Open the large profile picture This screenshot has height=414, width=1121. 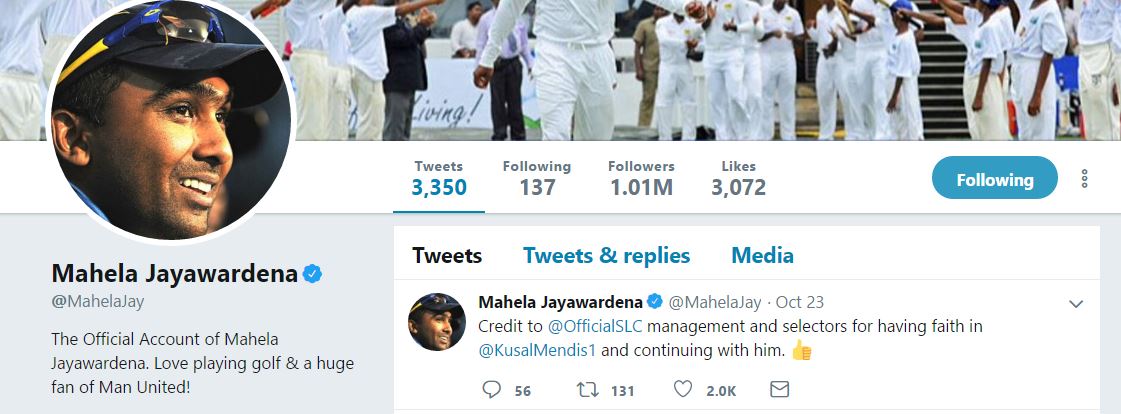click(x=170, y=118)
